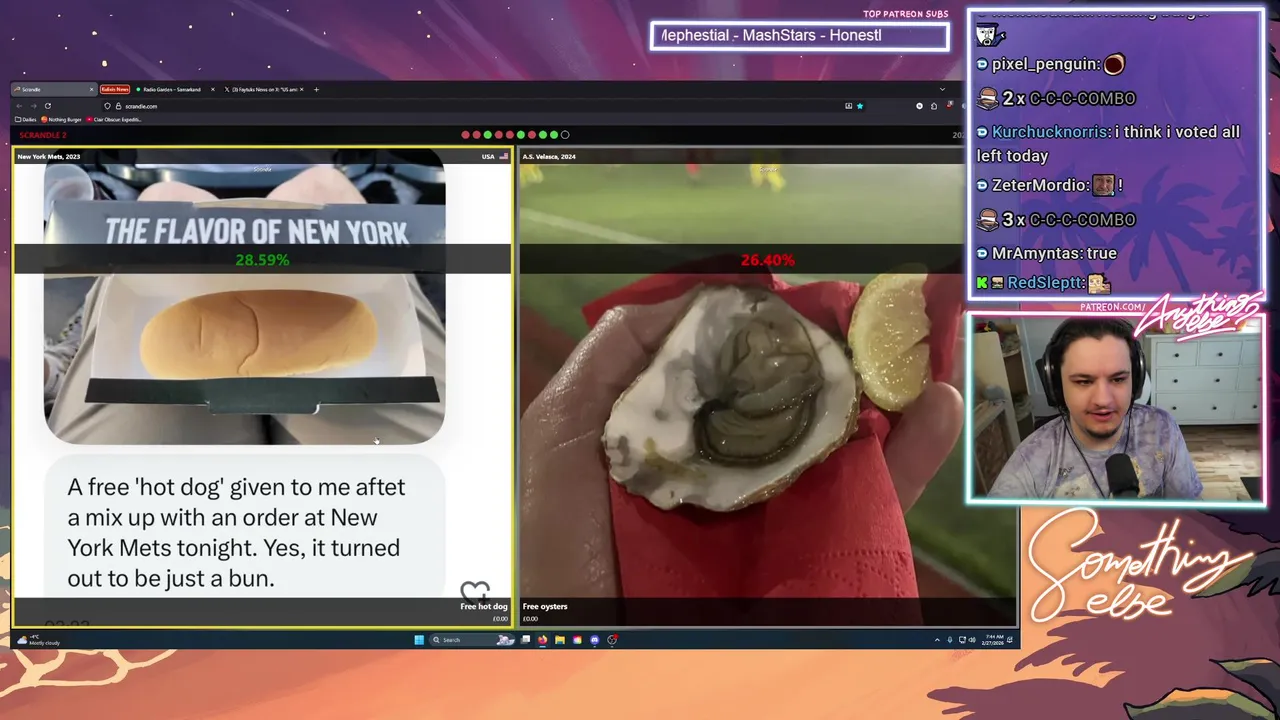
Task: Bookmark page with the blue star icon
Action: pyautogui.click(x=860, y=106)
